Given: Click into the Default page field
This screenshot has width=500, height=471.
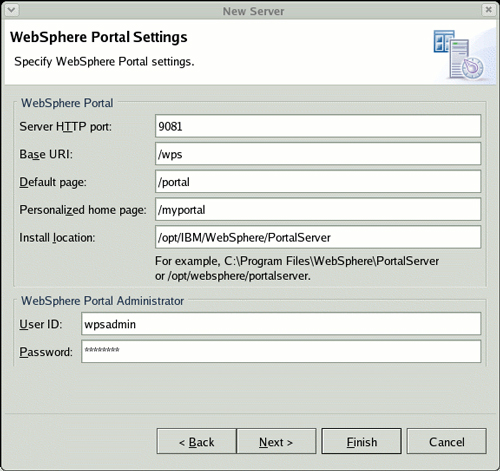Looking at the screenshot, I should point(318,181).
